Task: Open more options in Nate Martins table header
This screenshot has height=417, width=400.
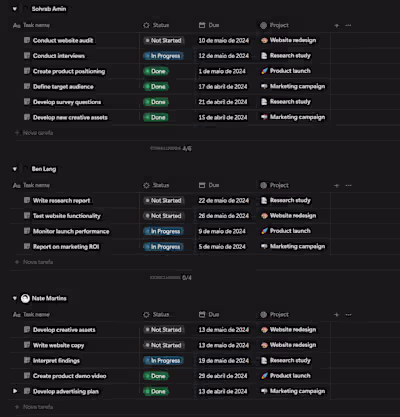Action: [348, 315]
